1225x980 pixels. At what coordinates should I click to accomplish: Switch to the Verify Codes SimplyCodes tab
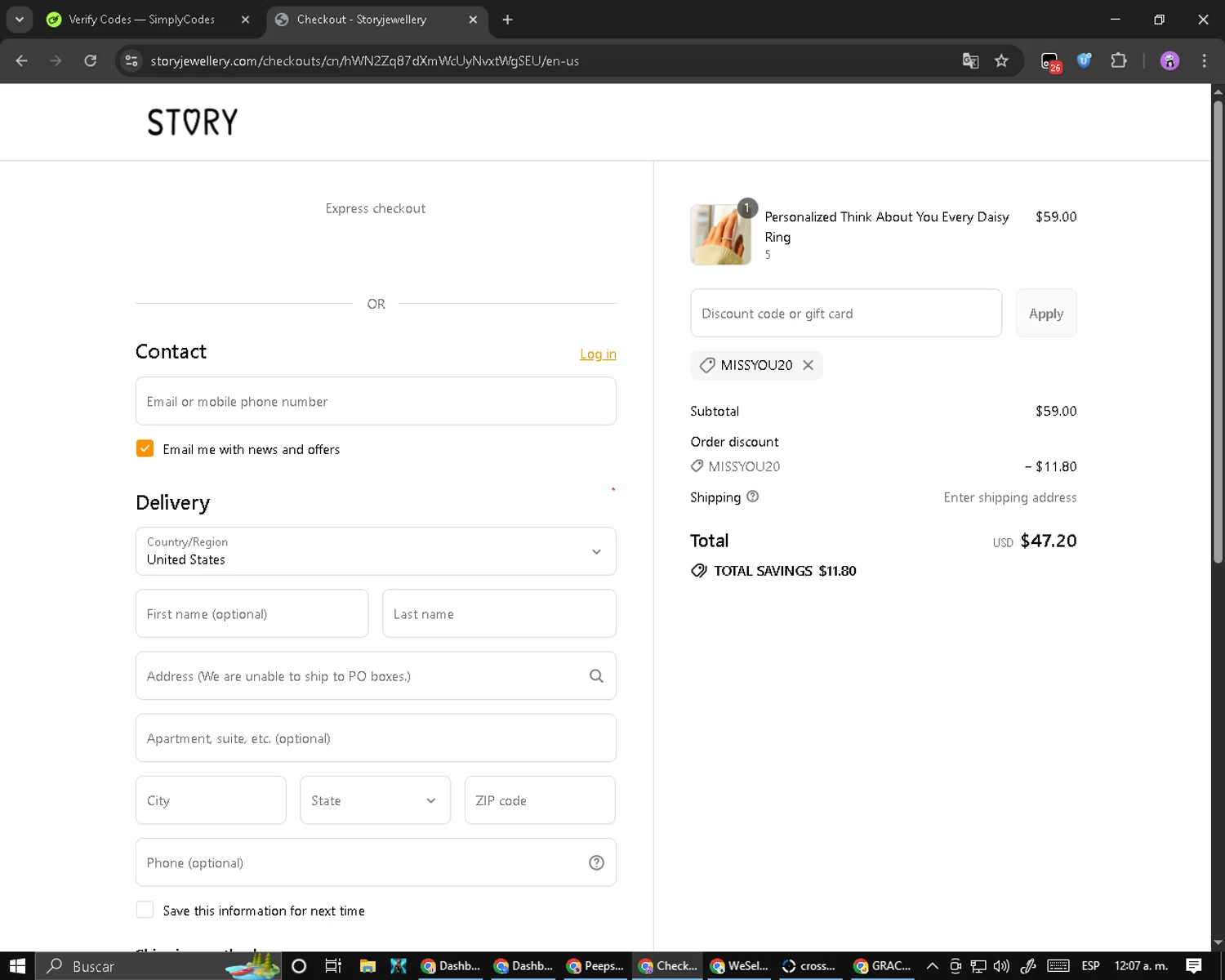[x=141, y=20]
